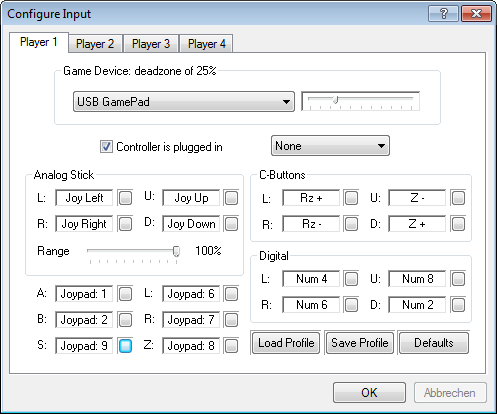The width and height of the screenshot is (497, 414).
Task: Click the B button Joypad: 2 field
Action: pos(84,320)
